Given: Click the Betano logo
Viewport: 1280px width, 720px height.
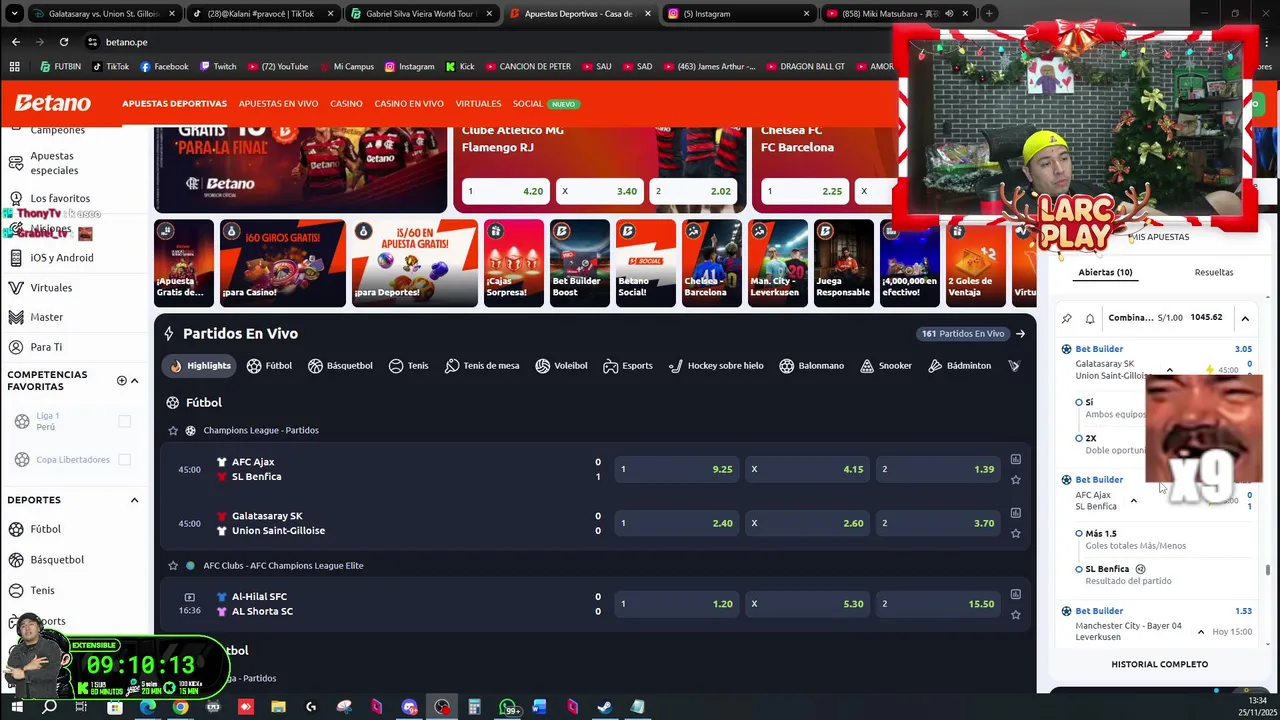Looking at the screenshot, I should pyautogui.click(x=52, y=103).
